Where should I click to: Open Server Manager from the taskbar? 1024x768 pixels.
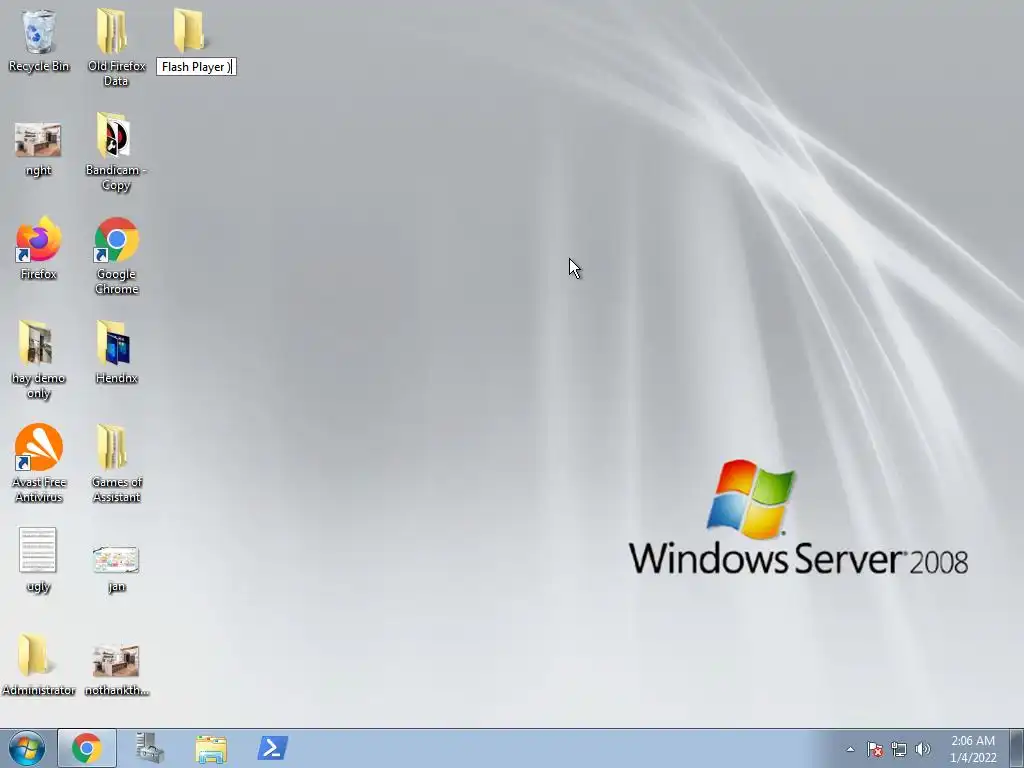(x=150, y=748)
